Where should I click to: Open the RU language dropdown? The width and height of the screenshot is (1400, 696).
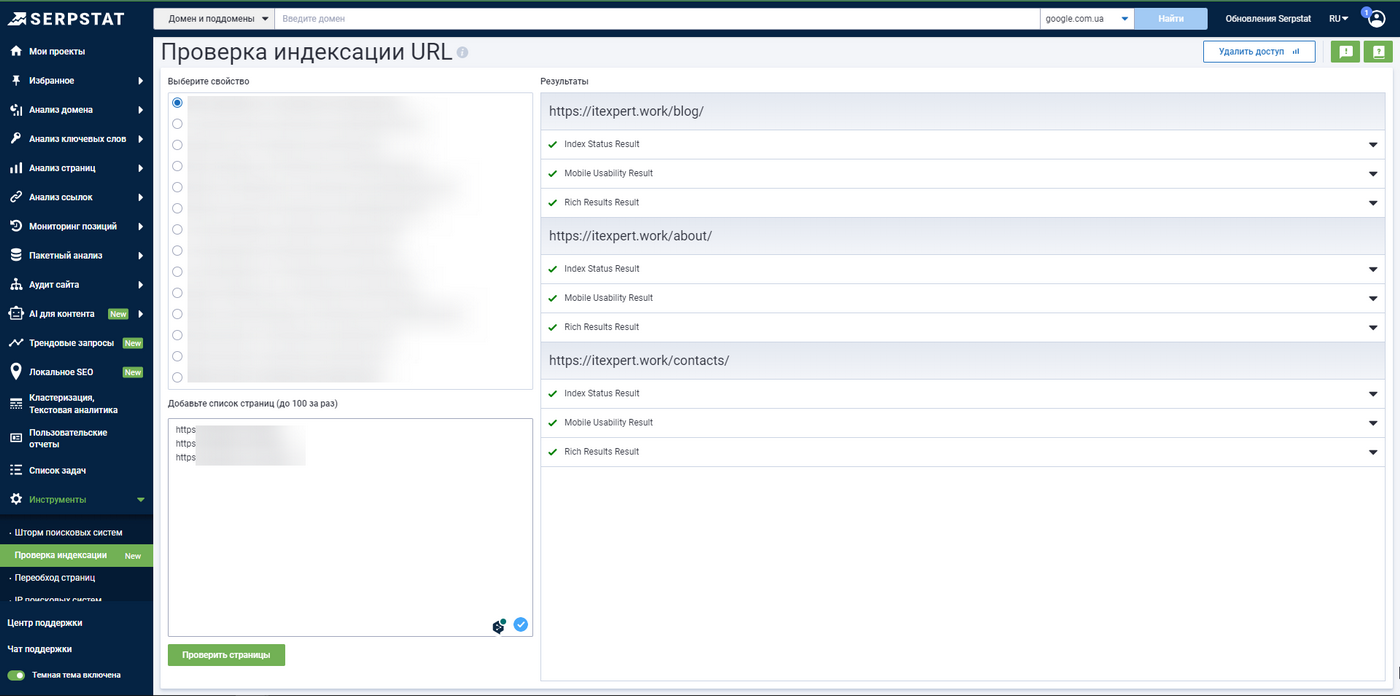[x=1339, y=18]
